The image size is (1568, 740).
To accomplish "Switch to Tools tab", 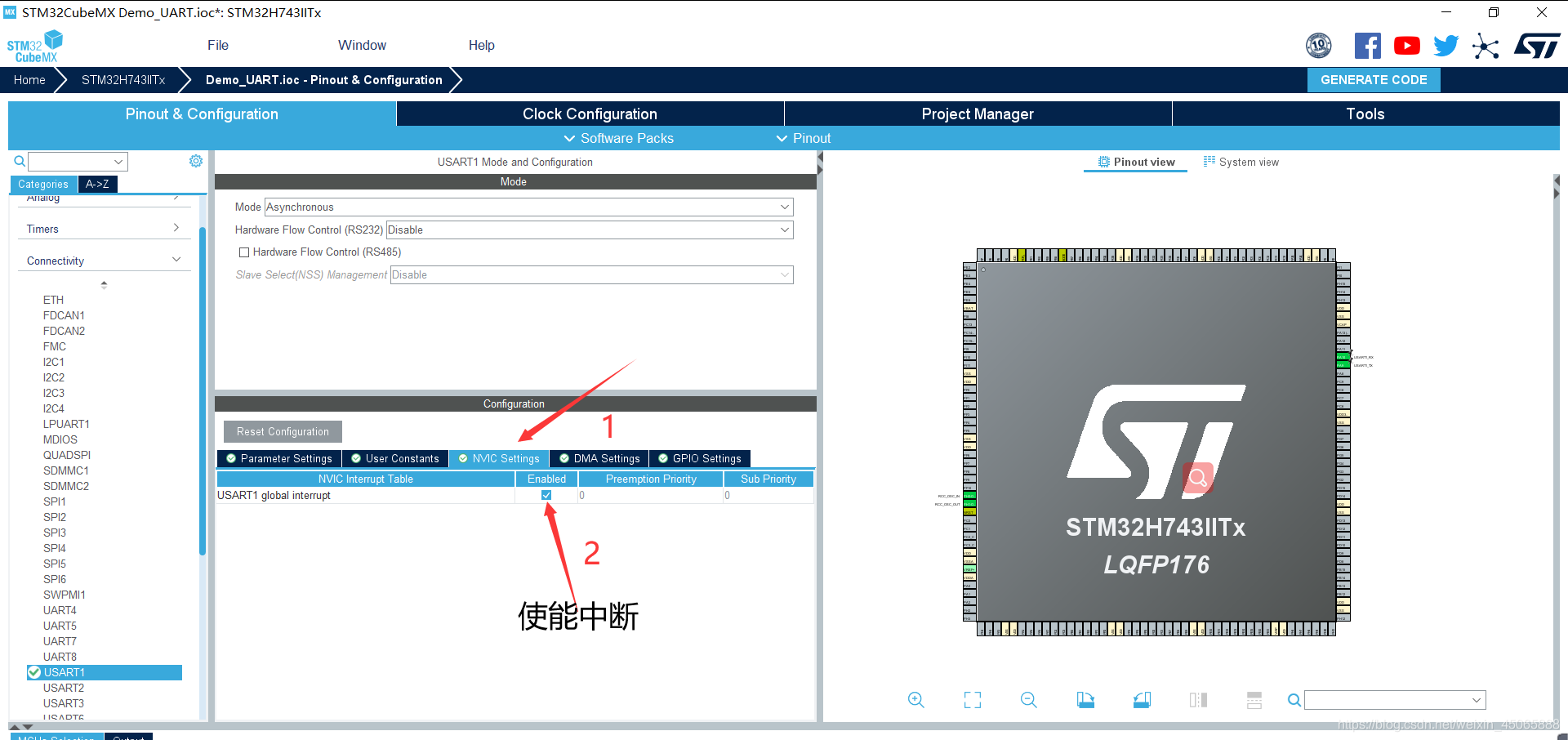I will (1365, 114).
